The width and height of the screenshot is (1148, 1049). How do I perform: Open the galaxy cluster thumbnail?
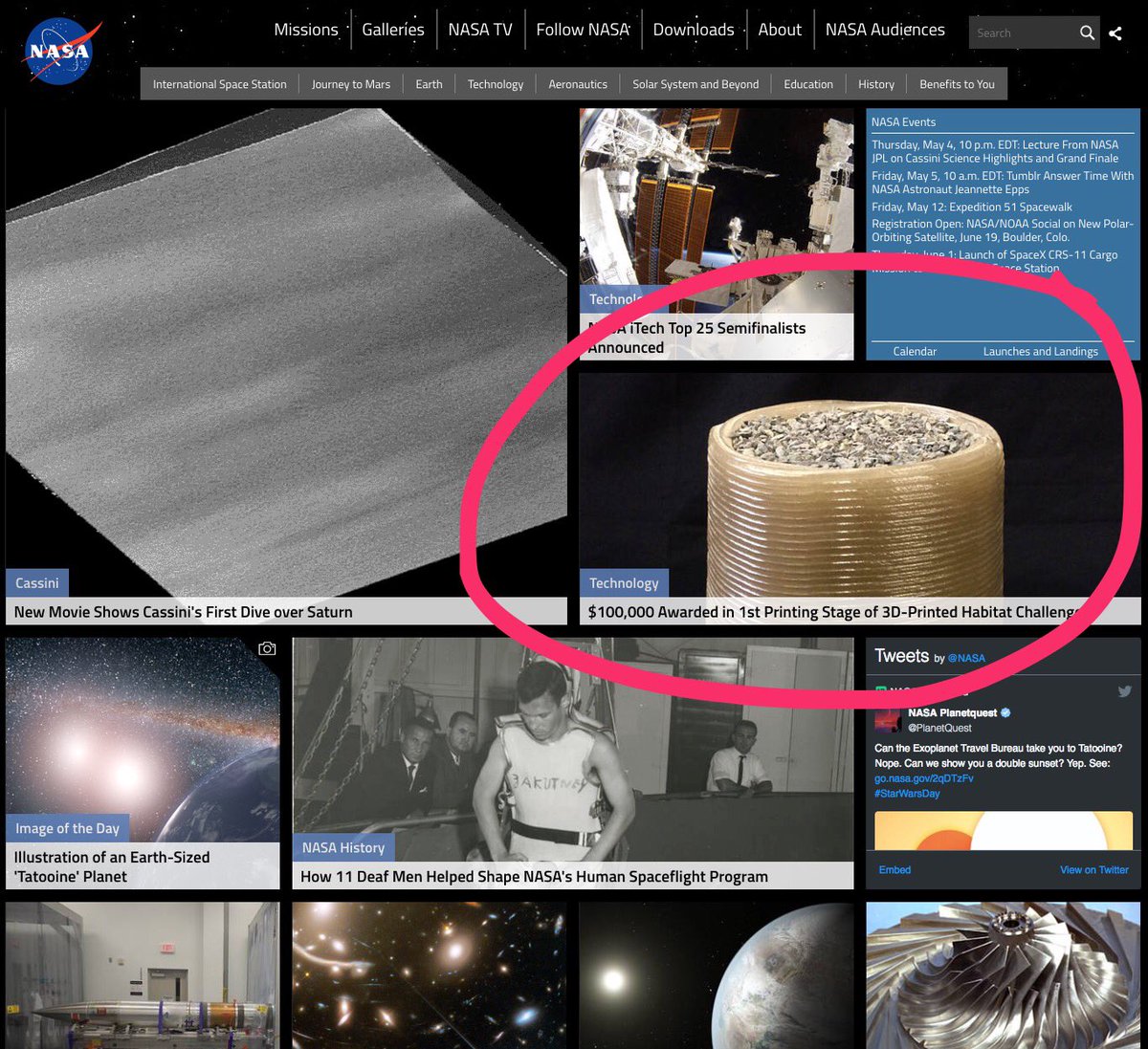click(430, 975)
